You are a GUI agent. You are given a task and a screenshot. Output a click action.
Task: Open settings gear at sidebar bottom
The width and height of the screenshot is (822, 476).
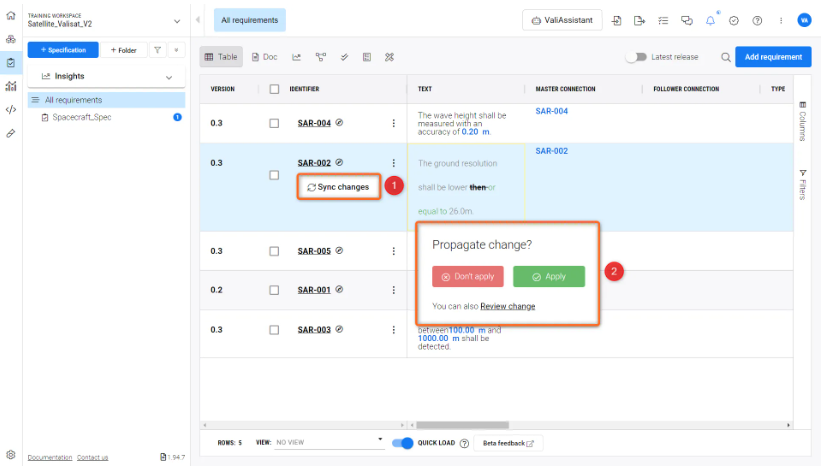10,455
